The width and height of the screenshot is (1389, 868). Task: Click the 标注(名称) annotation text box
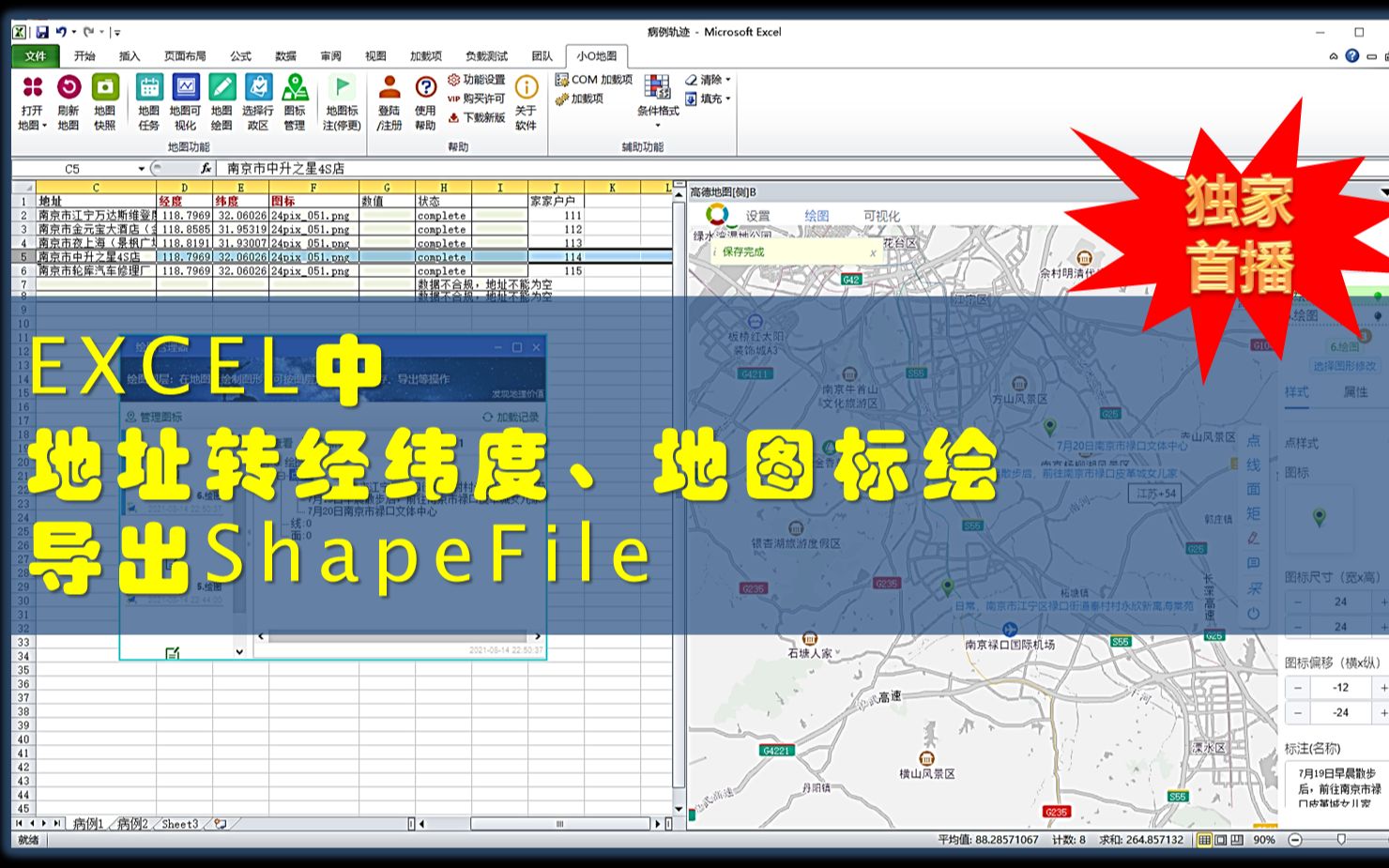point(1336,785)
